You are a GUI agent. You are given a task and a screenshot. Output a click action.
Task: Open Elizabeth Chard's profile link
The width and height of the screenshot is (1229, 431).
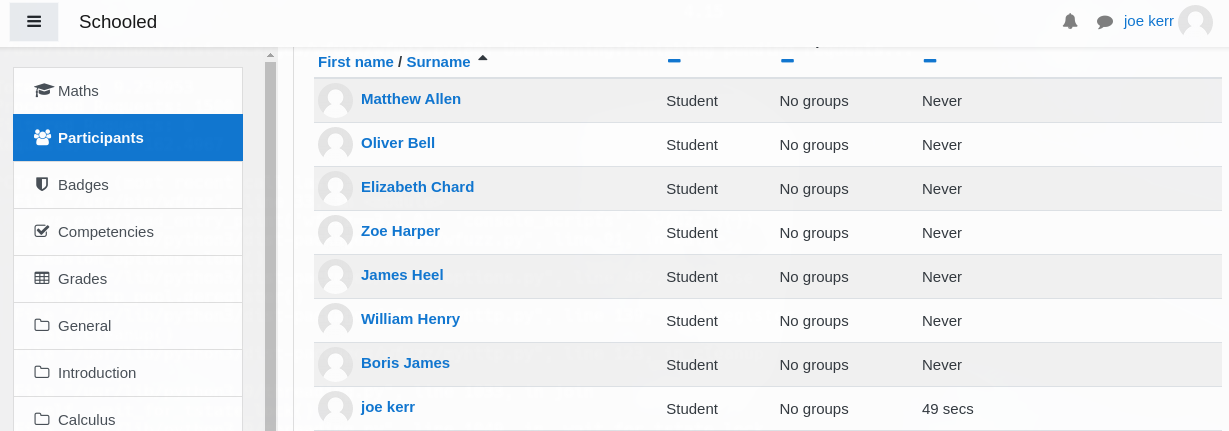coord(417,187)
